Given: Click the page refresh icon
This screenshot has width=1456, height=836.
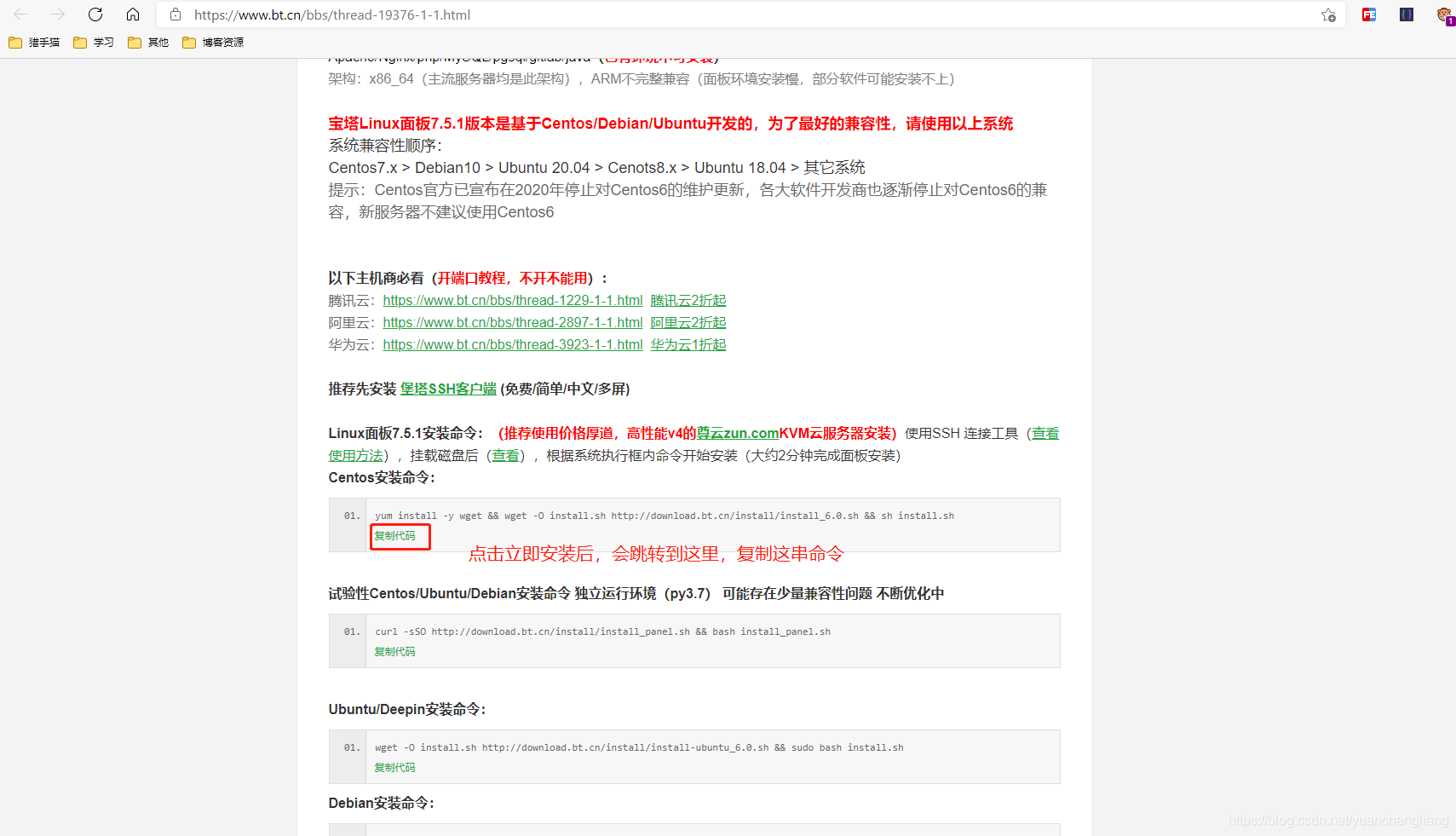Looking at the screenshot, I should pos(95,14).
